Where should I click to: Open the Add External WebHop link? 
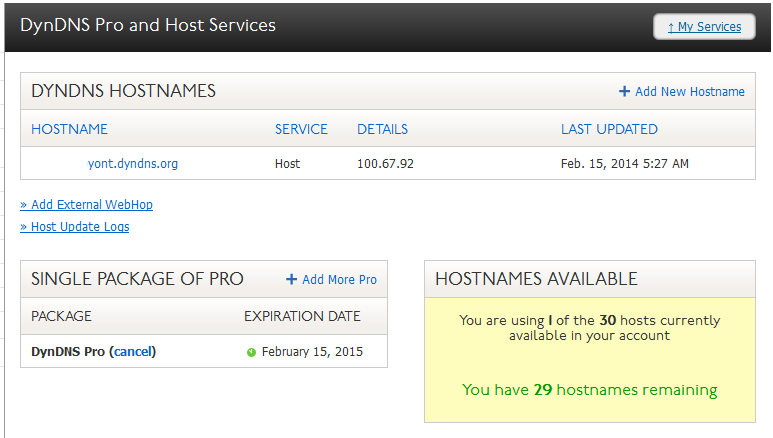(x=86, y=205)
